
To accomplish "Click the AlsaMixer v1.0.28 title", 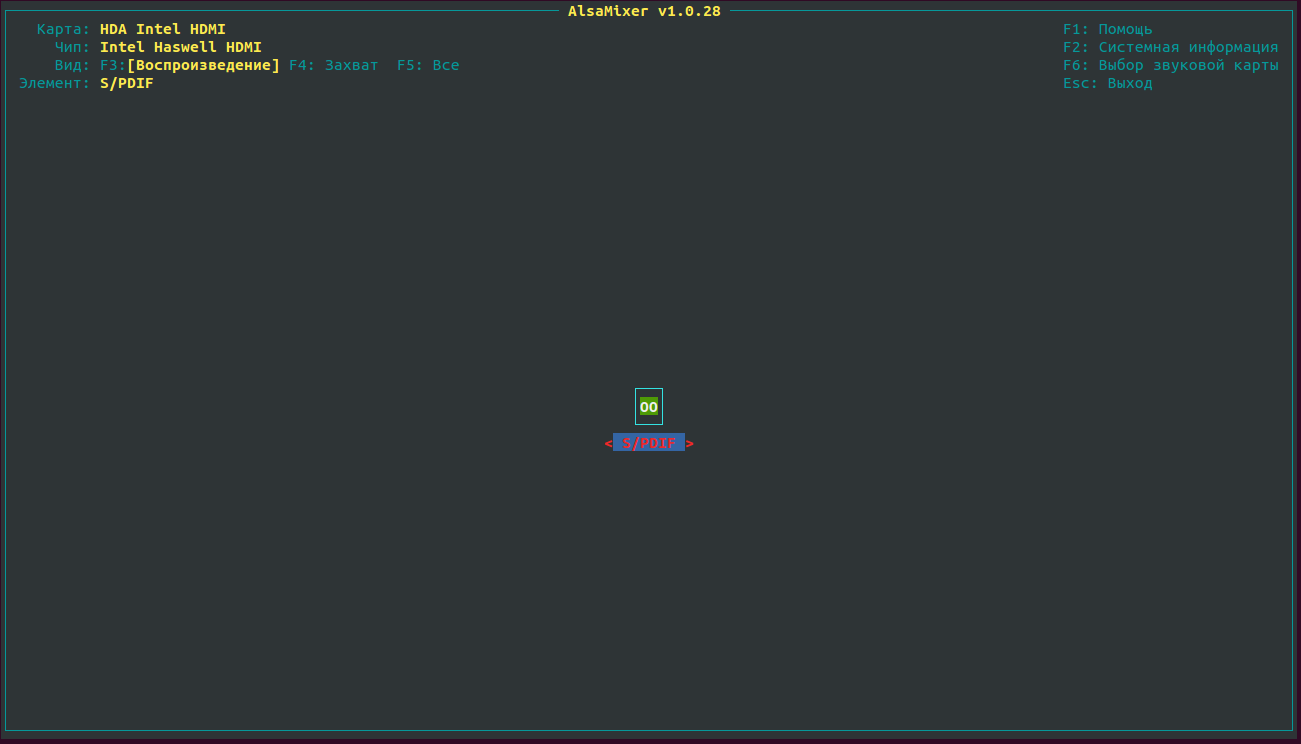I will (x=644, y=11).
